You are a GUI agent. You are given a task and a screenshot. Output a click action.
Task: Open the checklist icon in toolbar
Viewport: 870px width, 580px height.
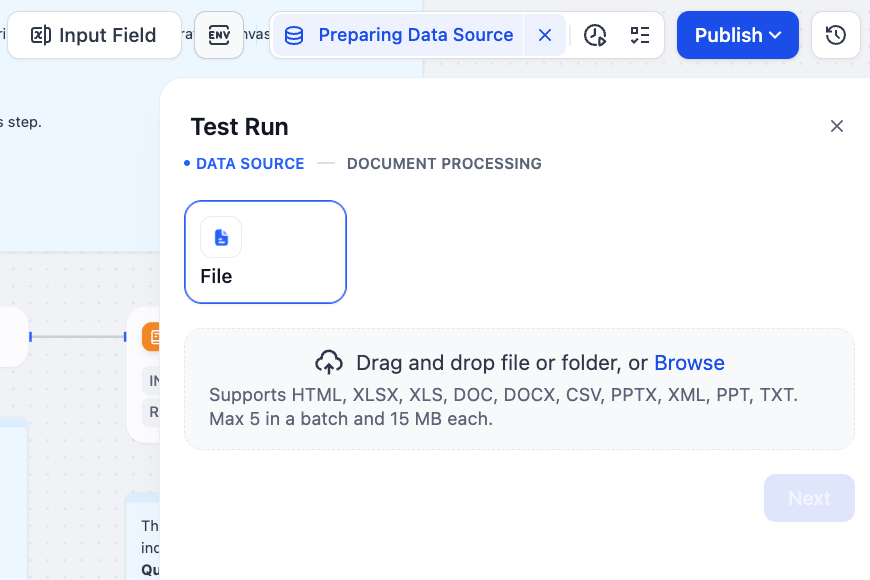pyautogui.click(x=640, y=35)
